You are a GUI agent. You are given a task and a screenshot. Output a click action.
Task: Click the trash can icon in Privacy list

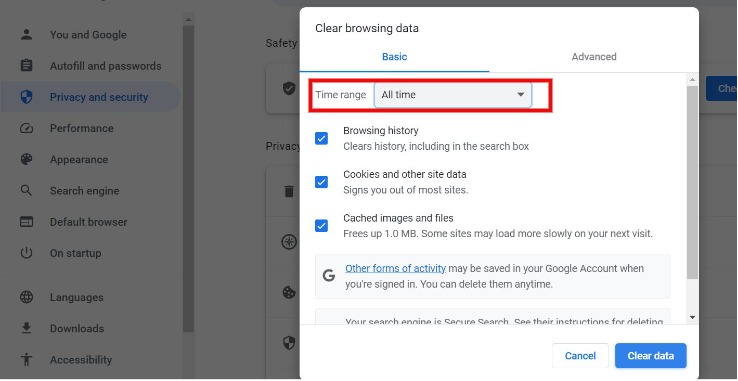tap(289, 191)
